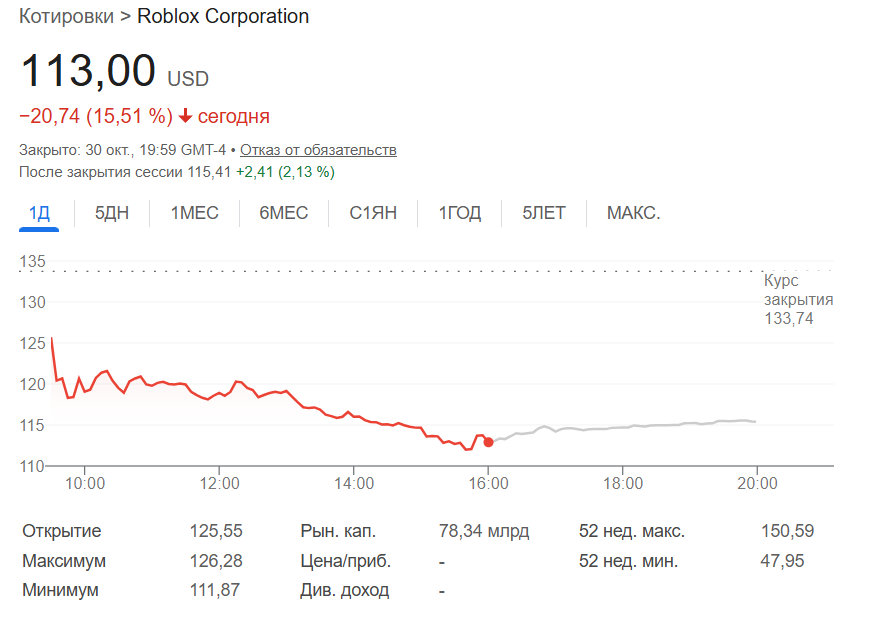The width and height of the screenshot is (879, 622).
Task: Select the С1ЯН year-to-date tab
Action: 373,213
